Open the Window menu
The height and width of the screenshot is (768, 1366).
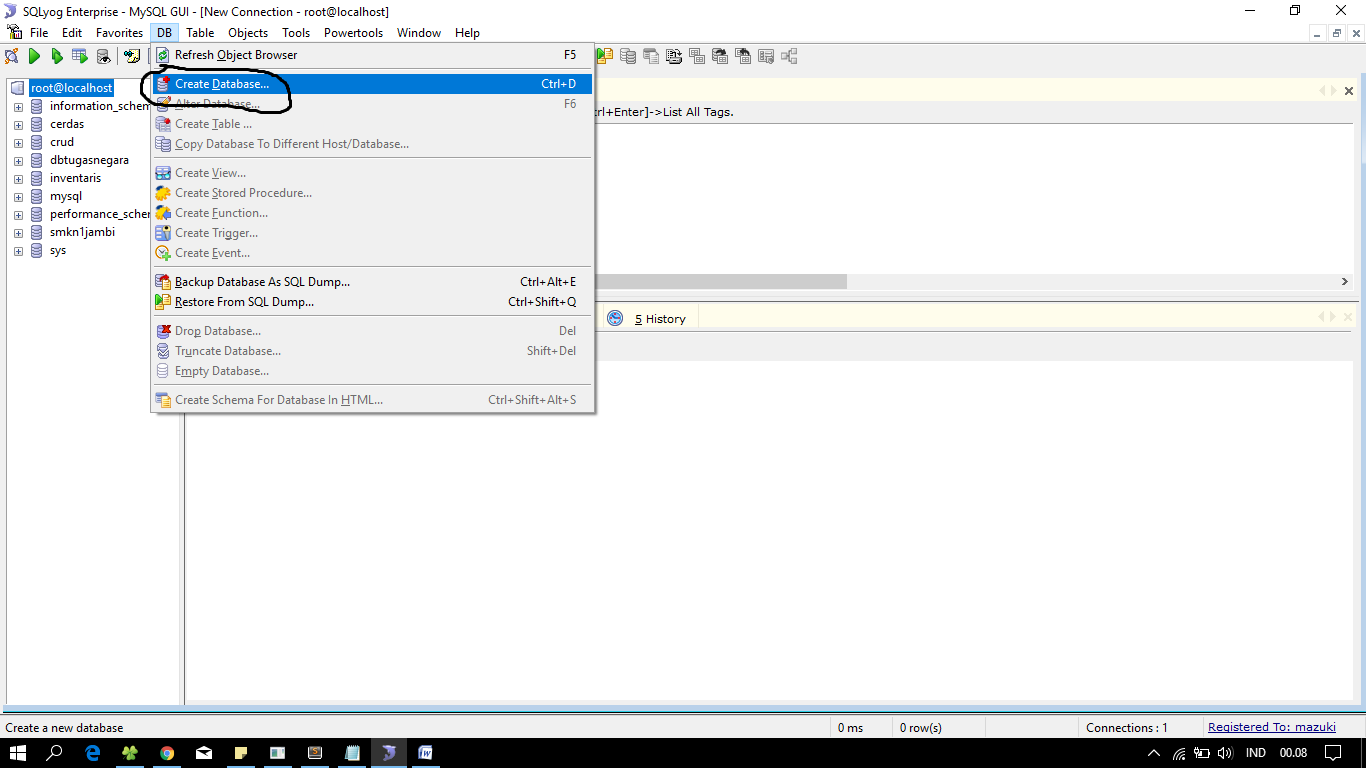pyautogui.click(x=419, y=33)
